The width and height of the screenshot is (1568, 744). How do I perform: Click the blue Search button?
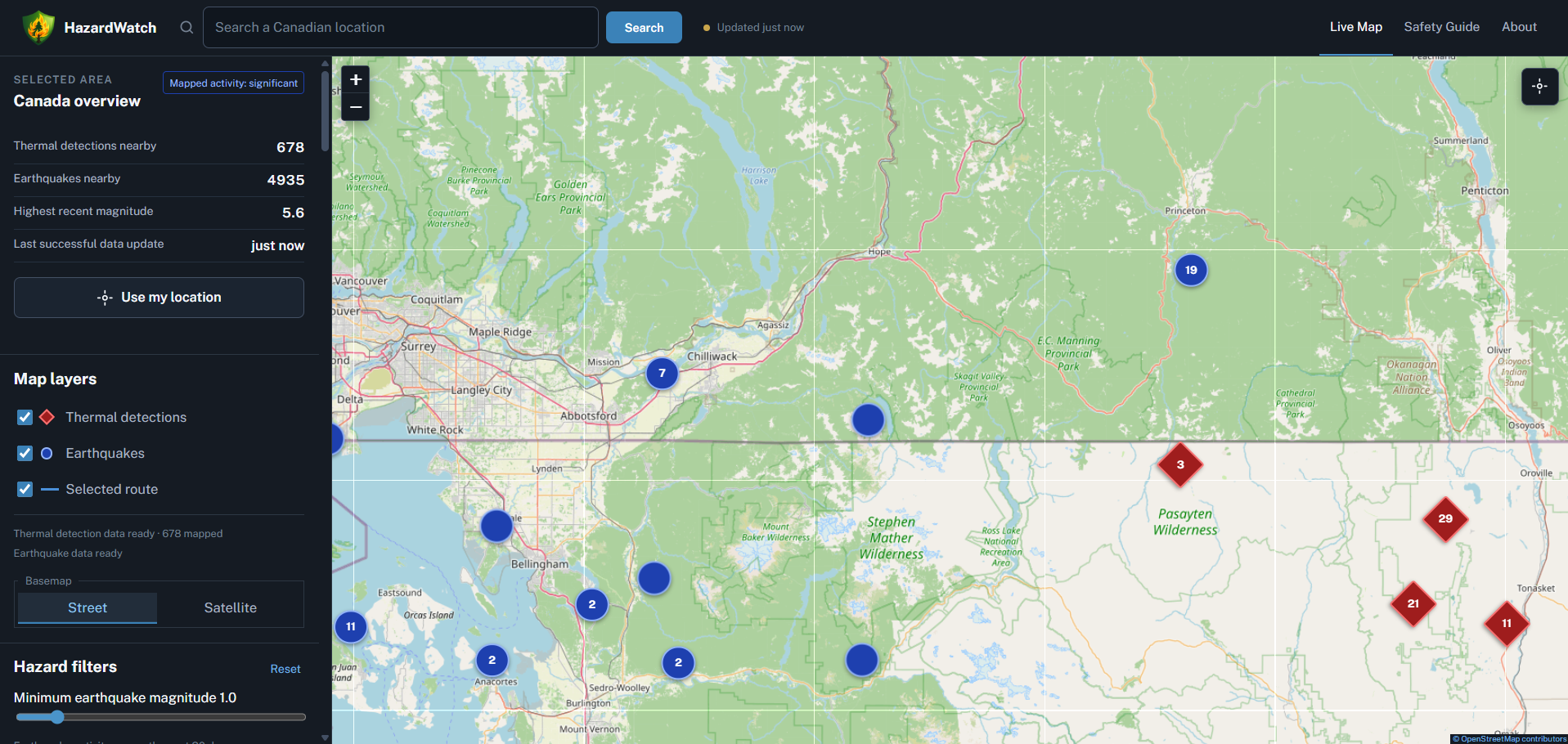click(x=644, y=28)
